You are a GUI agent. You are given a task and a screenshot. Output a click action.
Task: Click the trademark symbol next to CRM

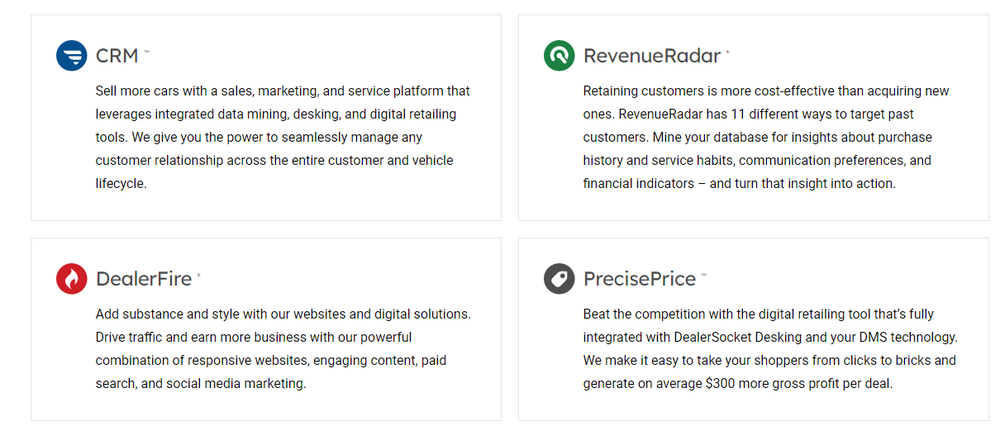pyautogui.click(x=147, y=51)
